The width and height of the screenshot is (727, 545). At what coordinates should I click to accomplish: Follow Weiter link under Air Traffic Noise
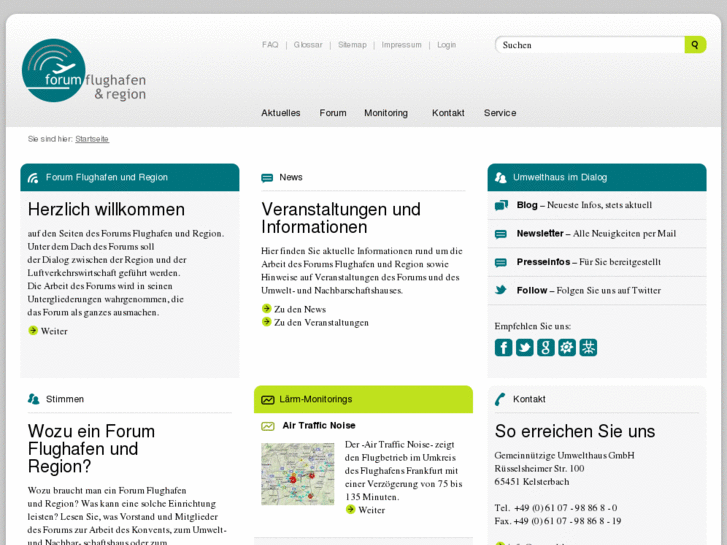[x=371, y=510]
